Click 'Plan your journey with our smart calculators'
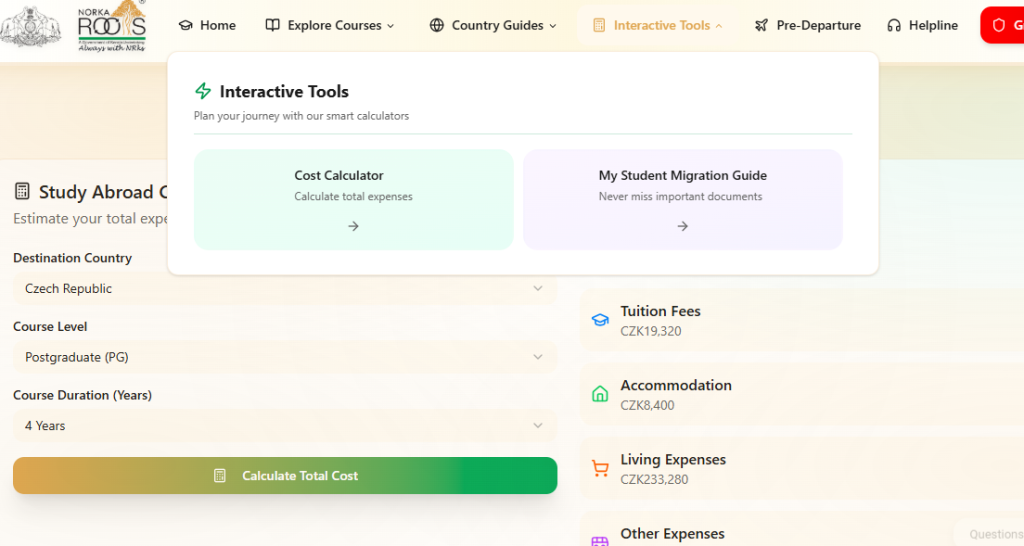 tap(301, 116)
